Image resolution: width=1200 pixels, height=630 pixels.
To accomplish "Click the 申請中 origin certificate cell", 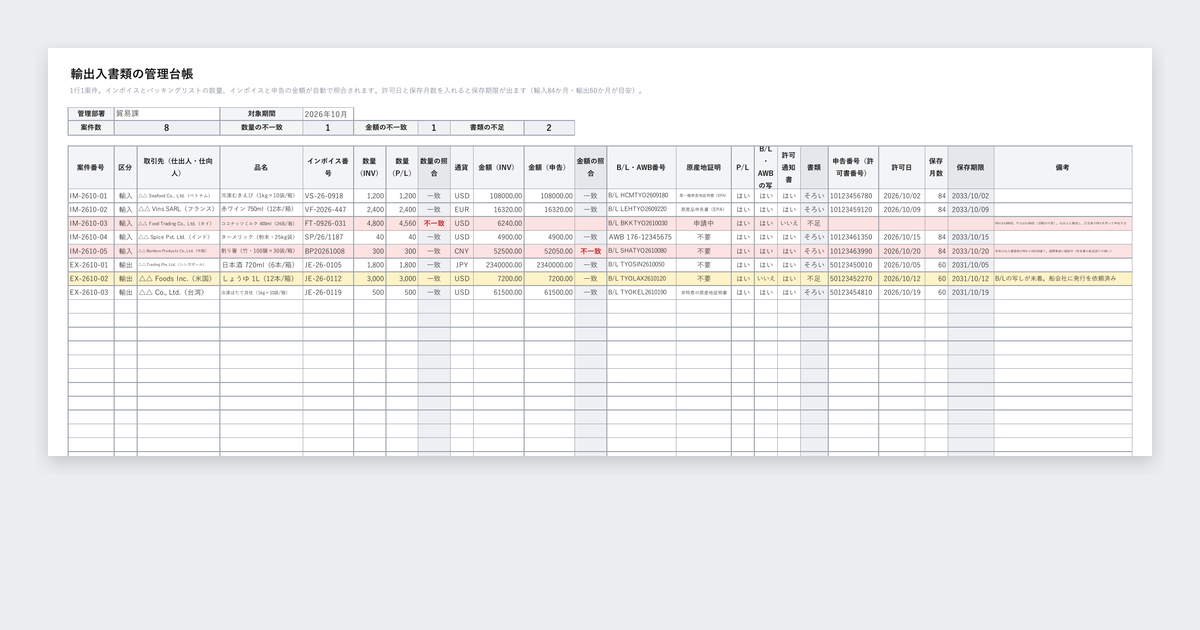I will pos(704,224).
